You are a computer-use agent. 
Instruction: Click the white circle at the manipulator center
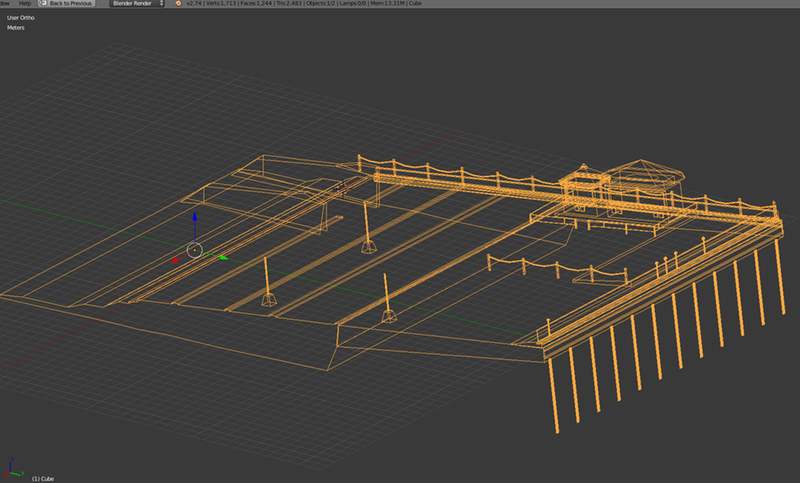[x=195, y=250]
